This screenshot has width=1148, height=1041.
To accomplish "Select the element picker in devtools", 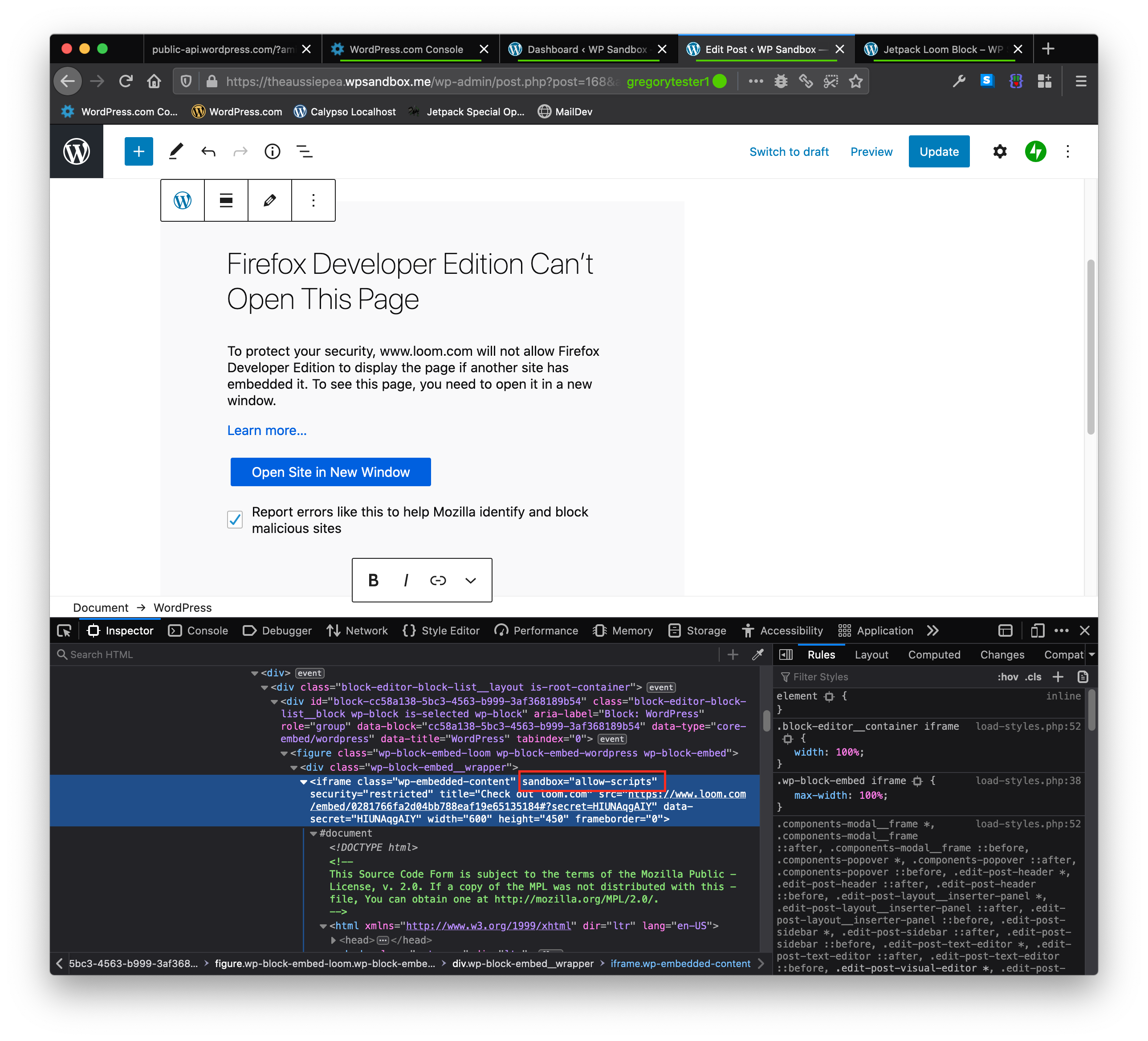I will point(64,630).
